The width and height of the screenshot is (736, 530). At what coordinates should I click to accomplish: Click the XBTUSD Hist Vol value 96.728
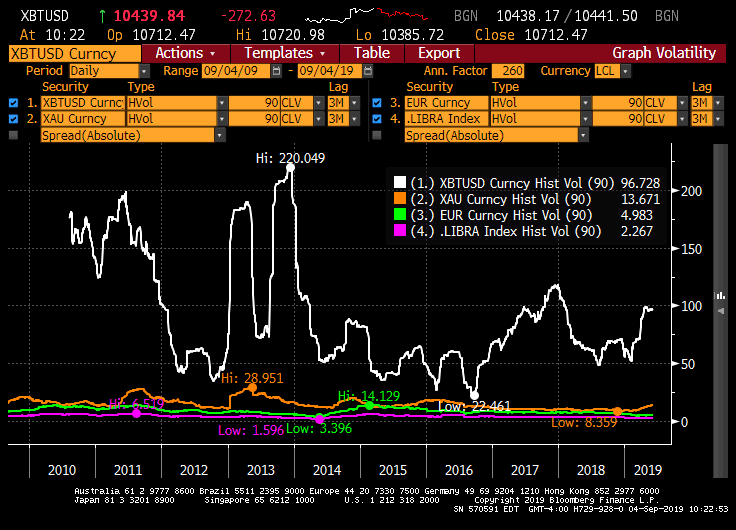click(640, 183)
